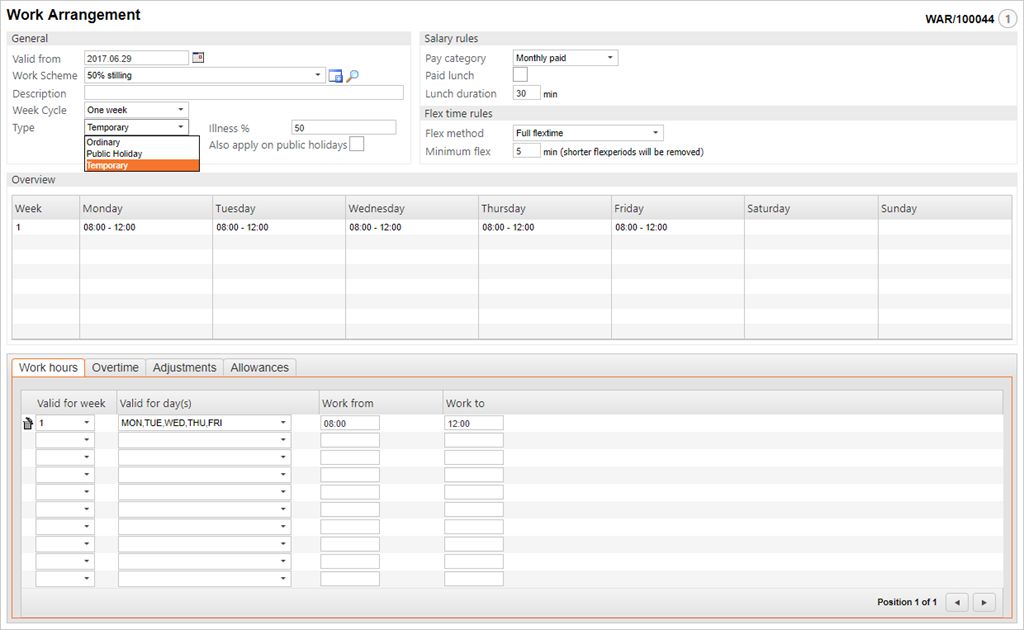Click the Work Scheme magnifier search icon

pos(352,76)
